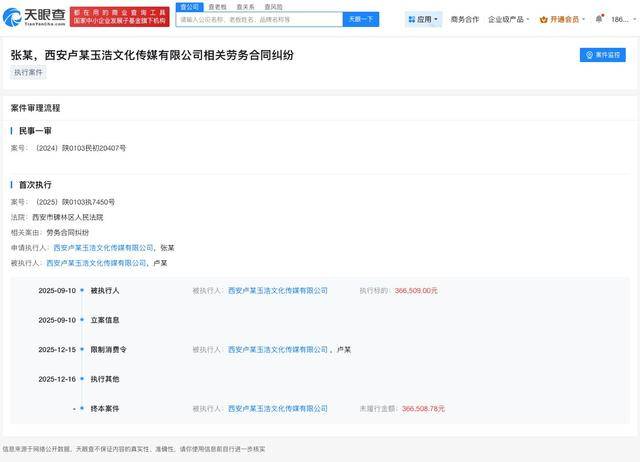The width and height of the screenshot is (640, 462).
Task: Click the unfulfilled amount 366,508.78元
Action: 423,409
